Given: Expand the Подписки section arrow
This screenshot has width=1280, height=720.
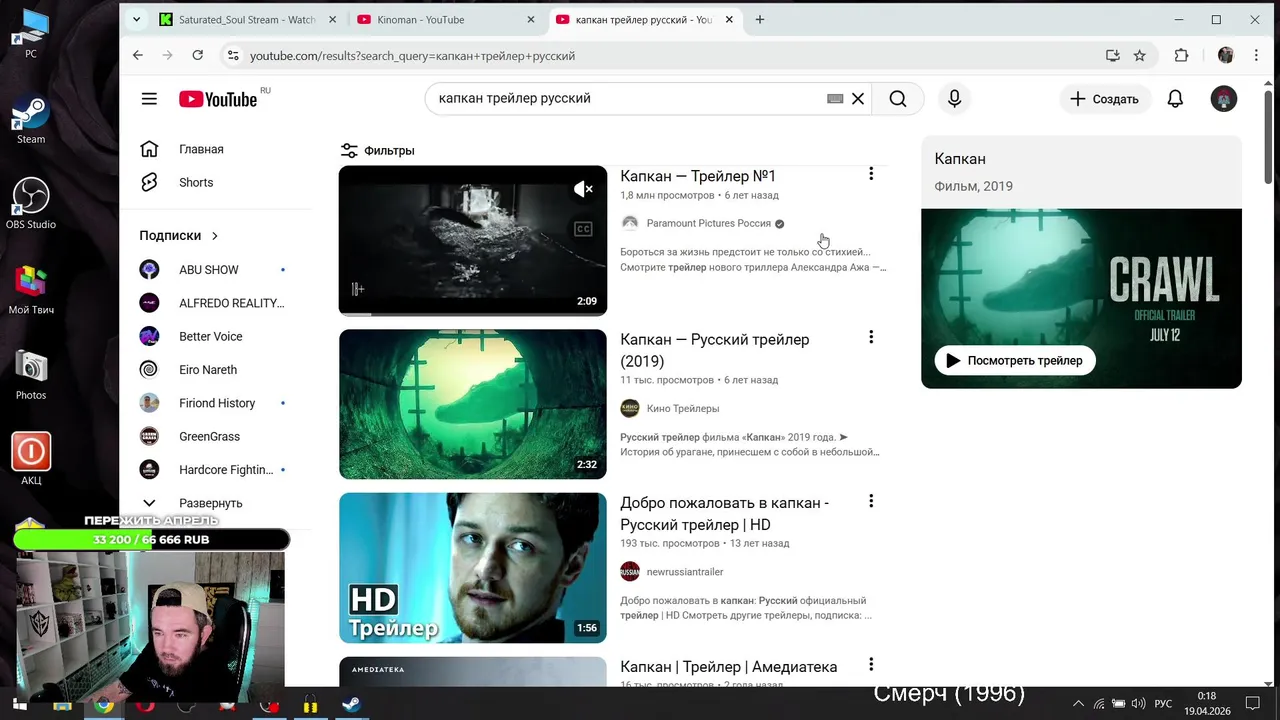Looking at the screenshot, I should 214,236.
